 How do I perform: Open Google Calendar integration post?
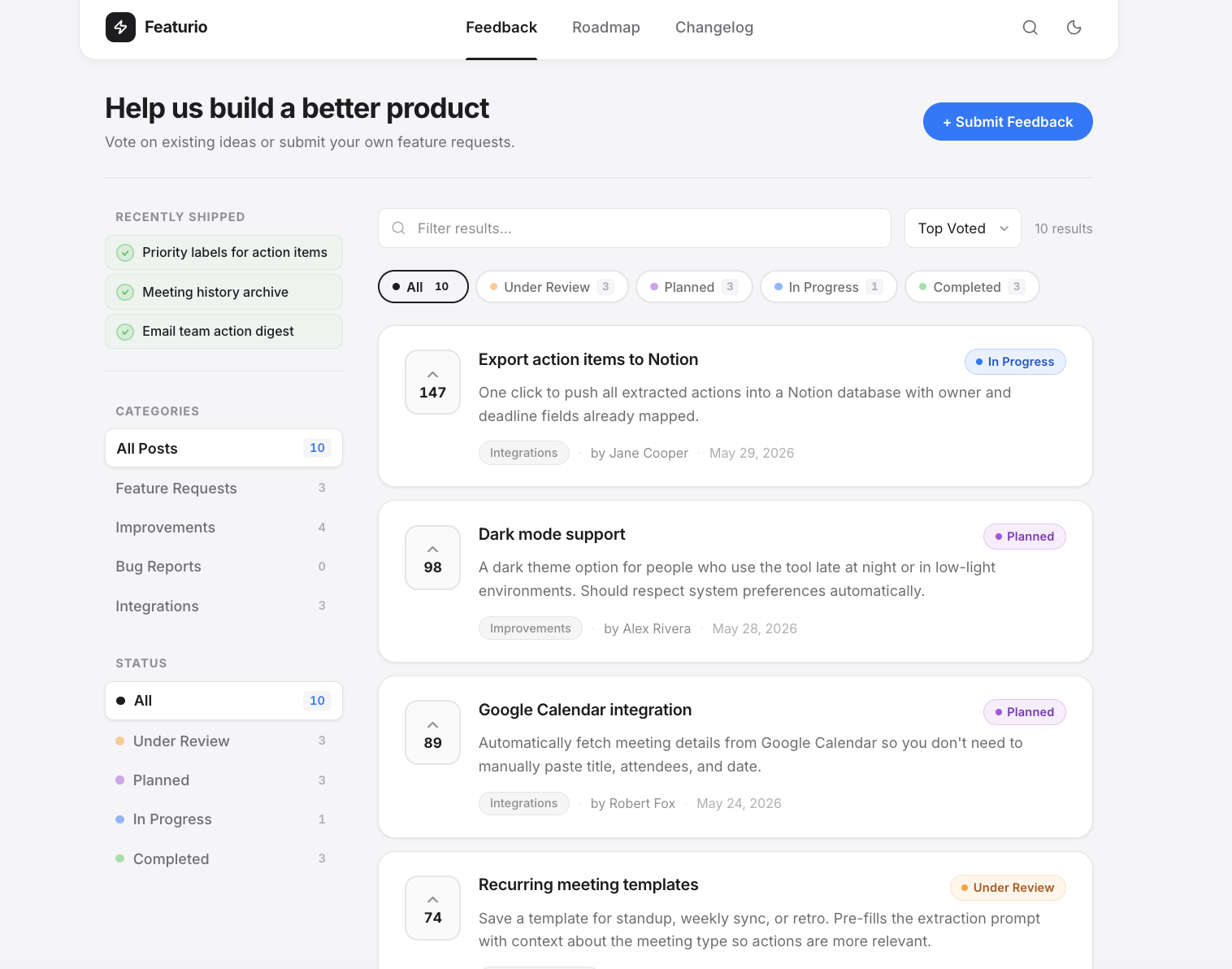[585, 710]
